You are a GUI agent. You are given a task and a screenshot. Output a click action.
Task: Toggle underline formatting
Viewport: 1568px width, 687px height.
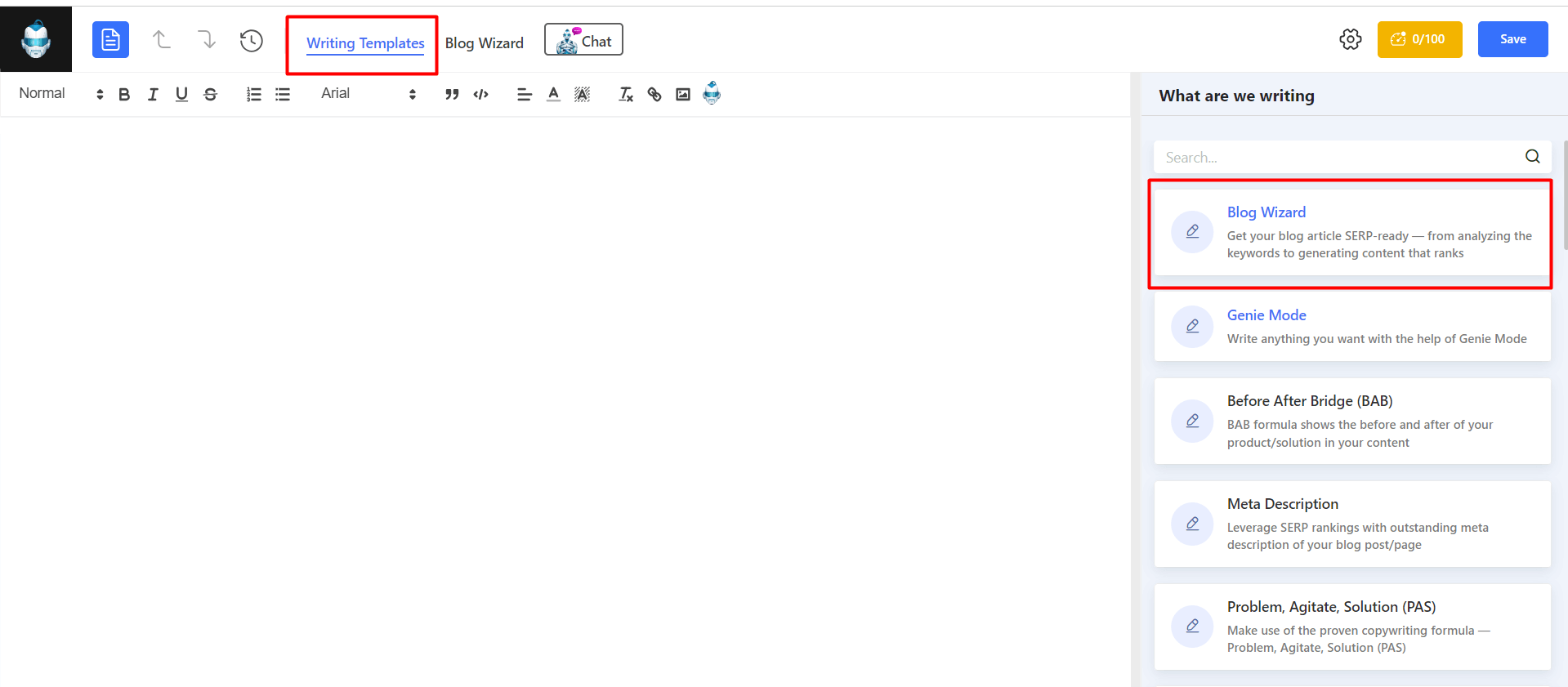181,94
